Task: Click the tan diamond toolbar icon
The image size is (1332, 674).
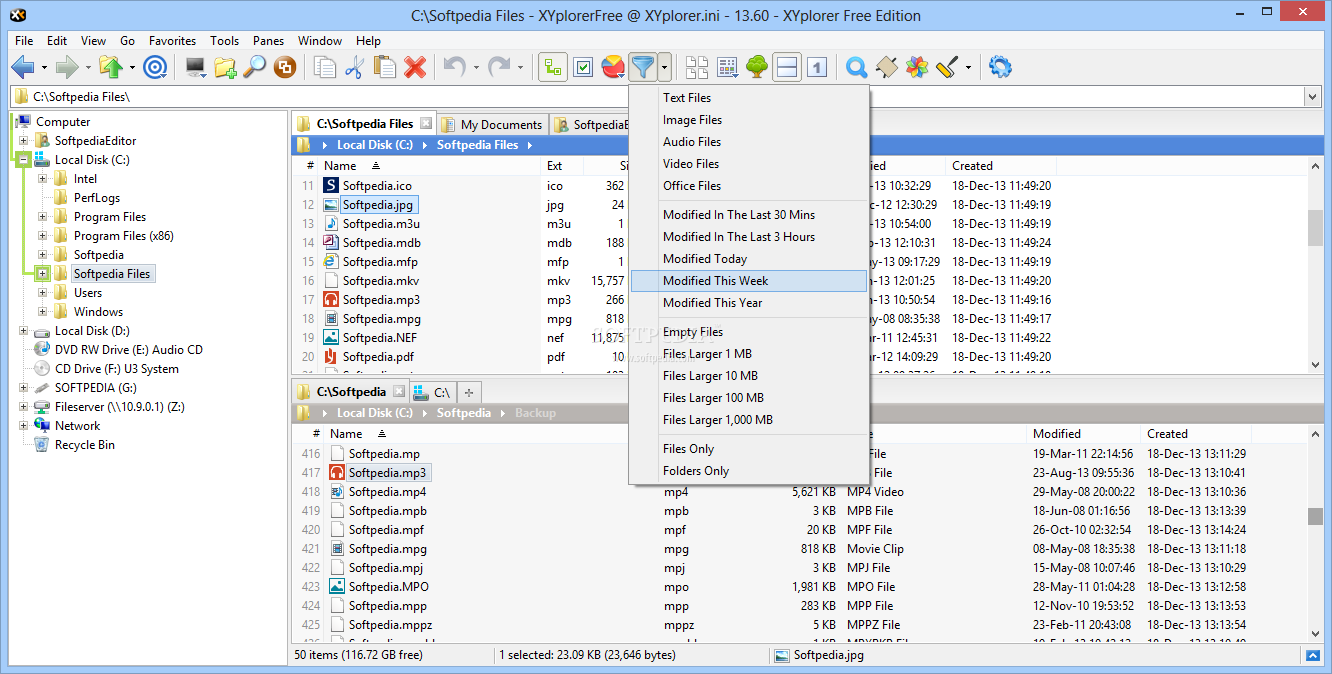Action: [x=886, y=67]
